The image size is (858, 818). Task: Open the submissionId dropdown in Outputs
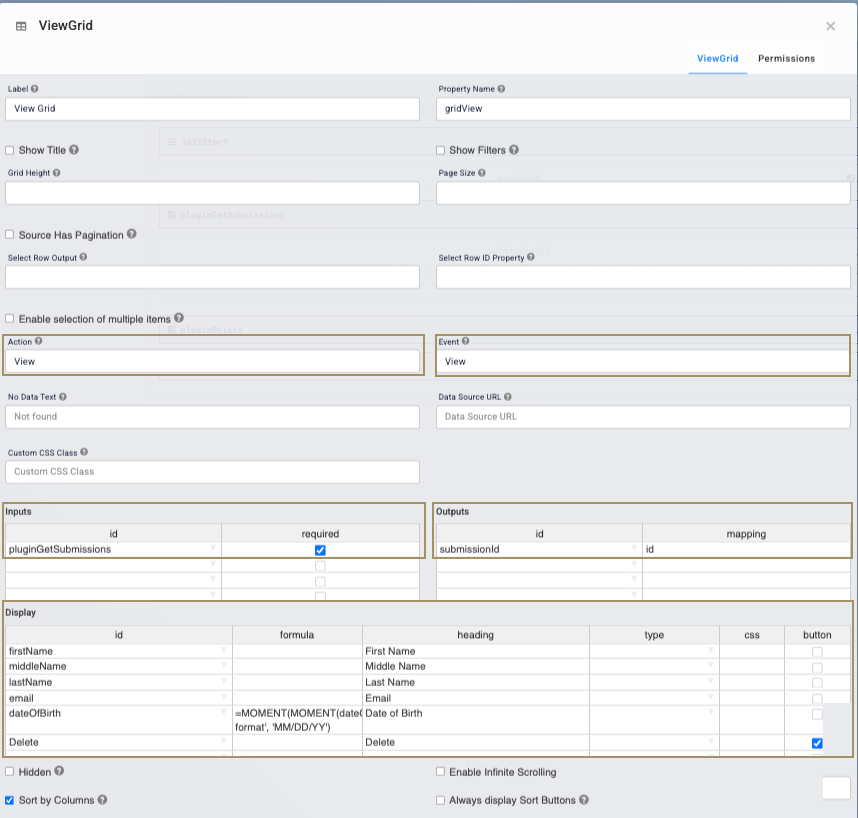[632, 550]
